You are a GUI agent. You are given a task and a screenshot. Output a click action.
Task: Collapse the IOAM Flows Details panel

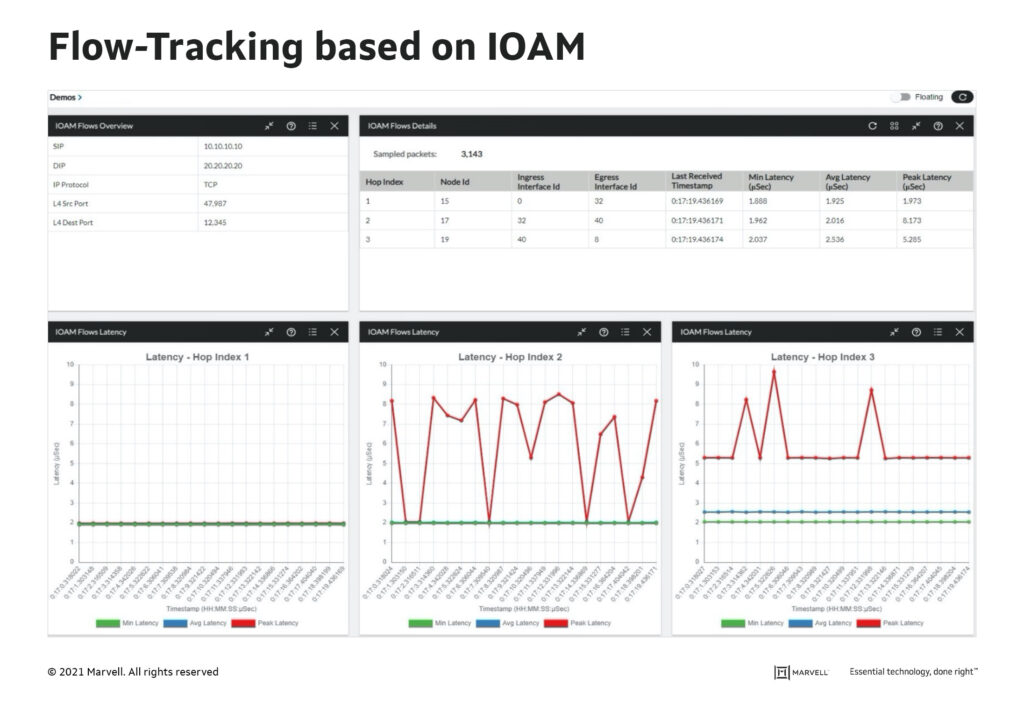coord(916,126)
